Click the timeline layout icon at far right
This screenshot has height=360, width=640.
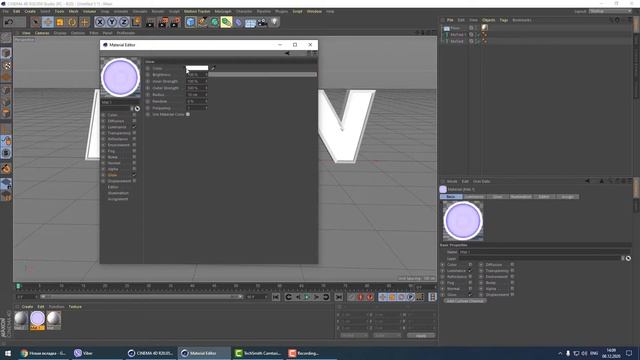pyautogui.click(x=432, y=297)
